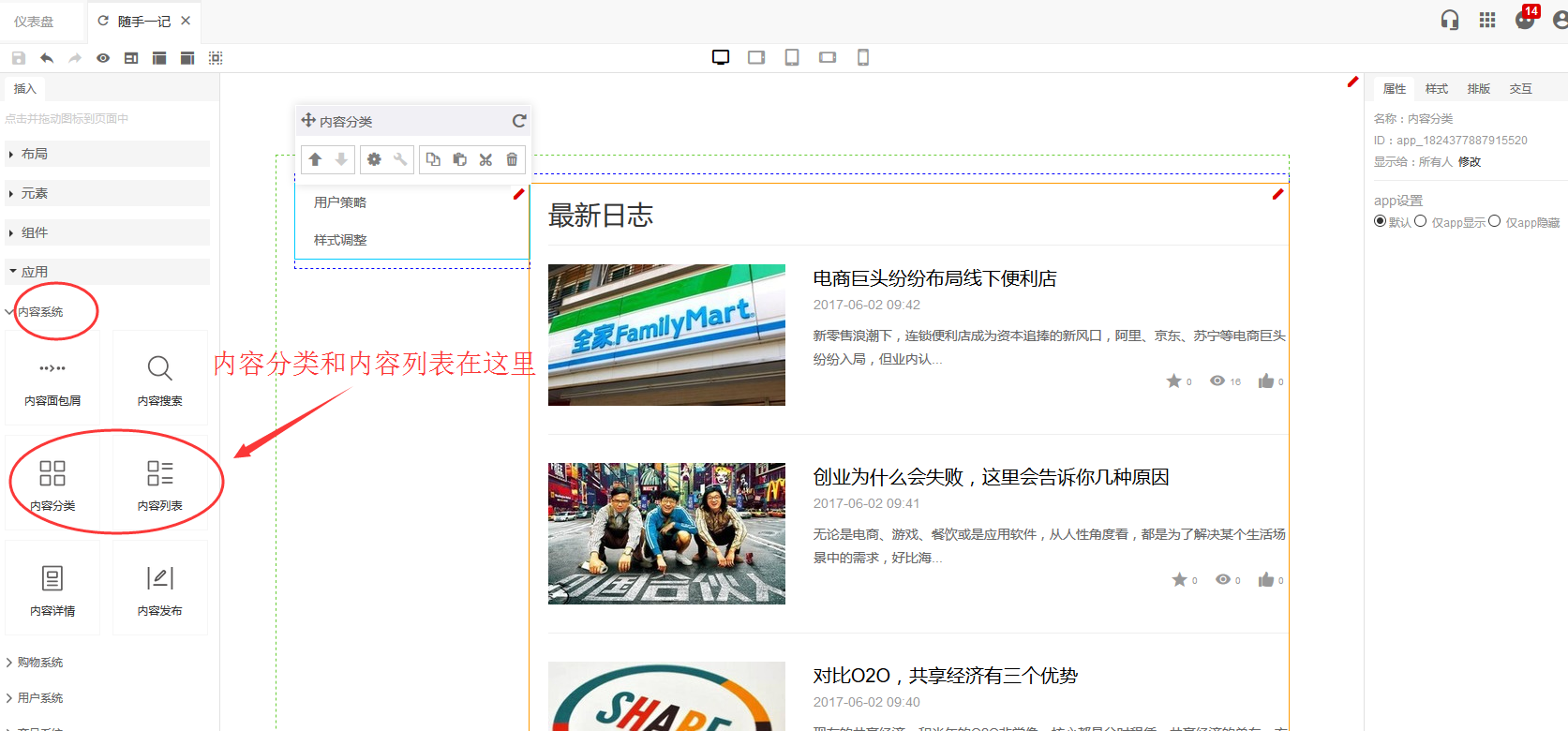Click the 修改 link beside 所有人
The image size is (1568, 731).
[1470, 162]
